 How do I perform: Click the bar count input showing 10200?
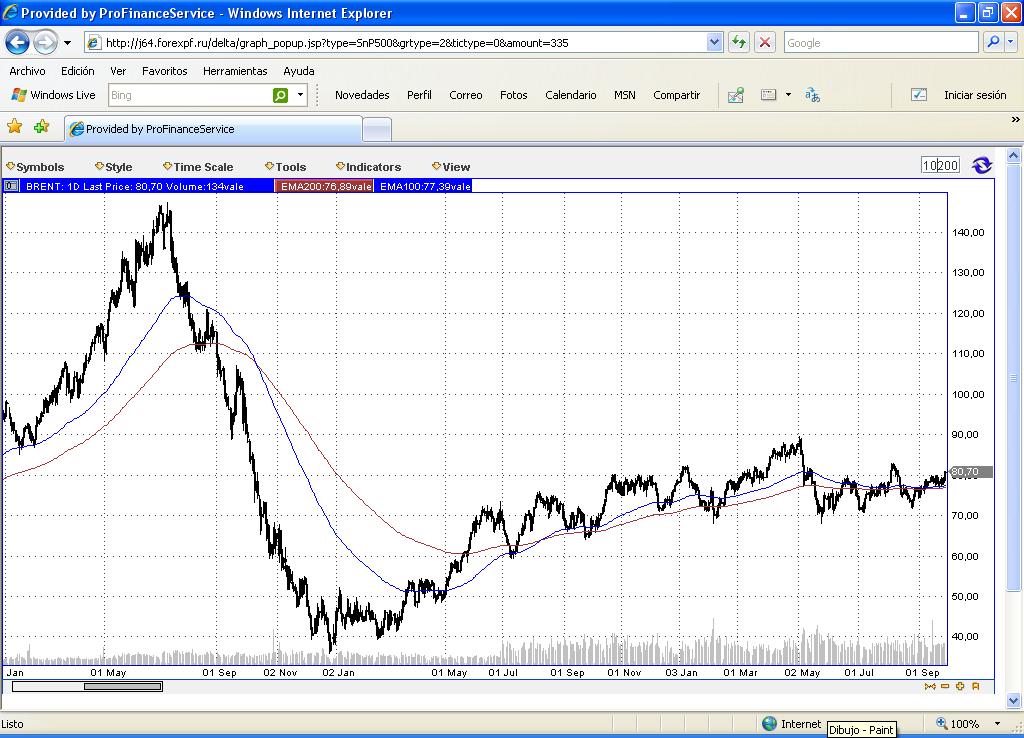940,165
